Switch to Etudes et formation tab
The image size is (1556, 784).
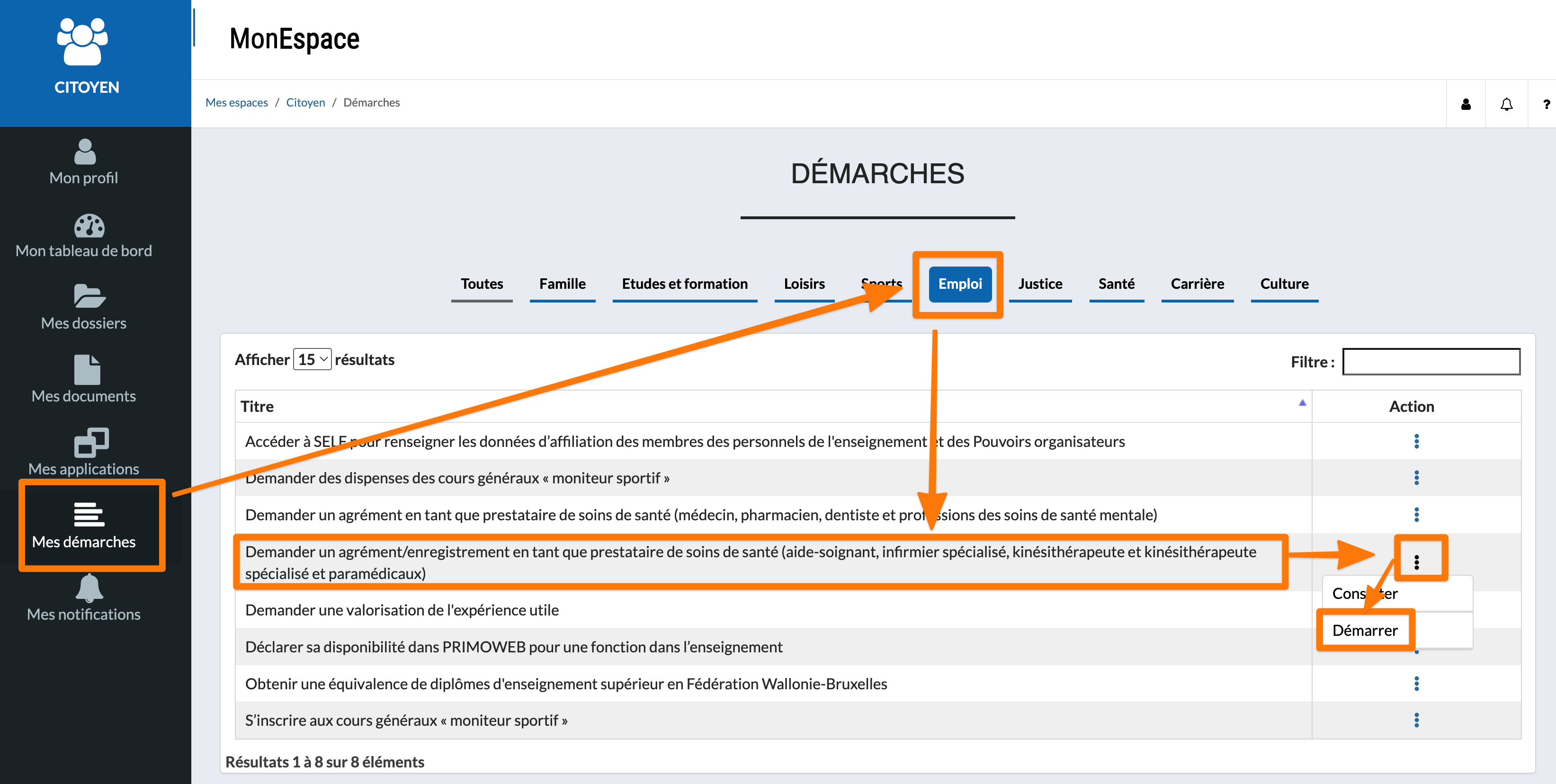684,284
